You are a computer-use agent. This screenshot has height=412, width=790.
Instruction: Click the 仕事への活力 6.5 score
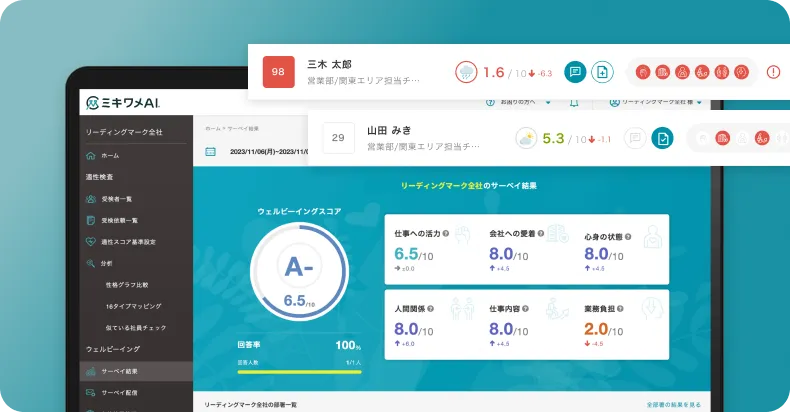414,254
